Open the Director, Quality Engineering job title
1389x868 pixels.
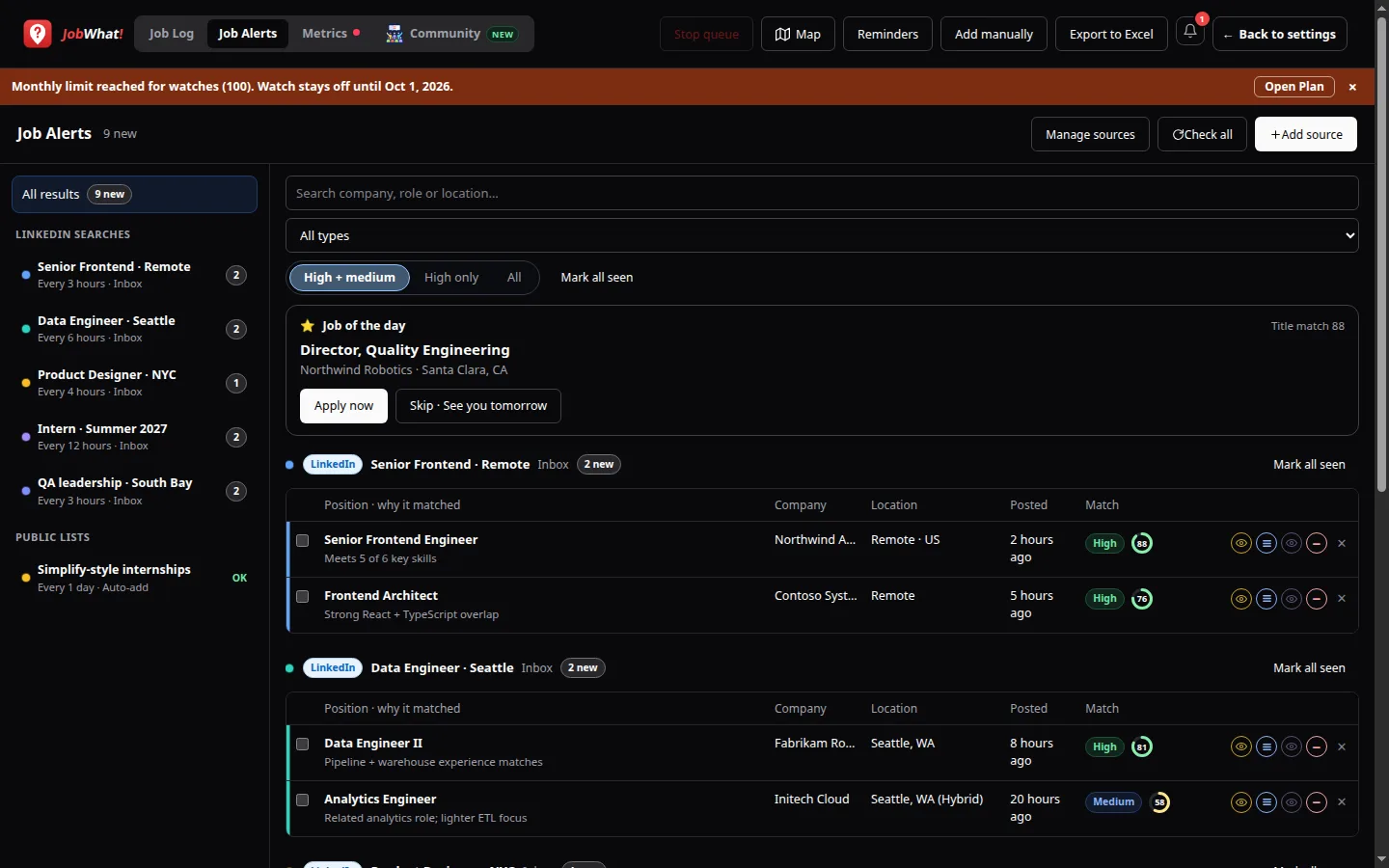405,350
